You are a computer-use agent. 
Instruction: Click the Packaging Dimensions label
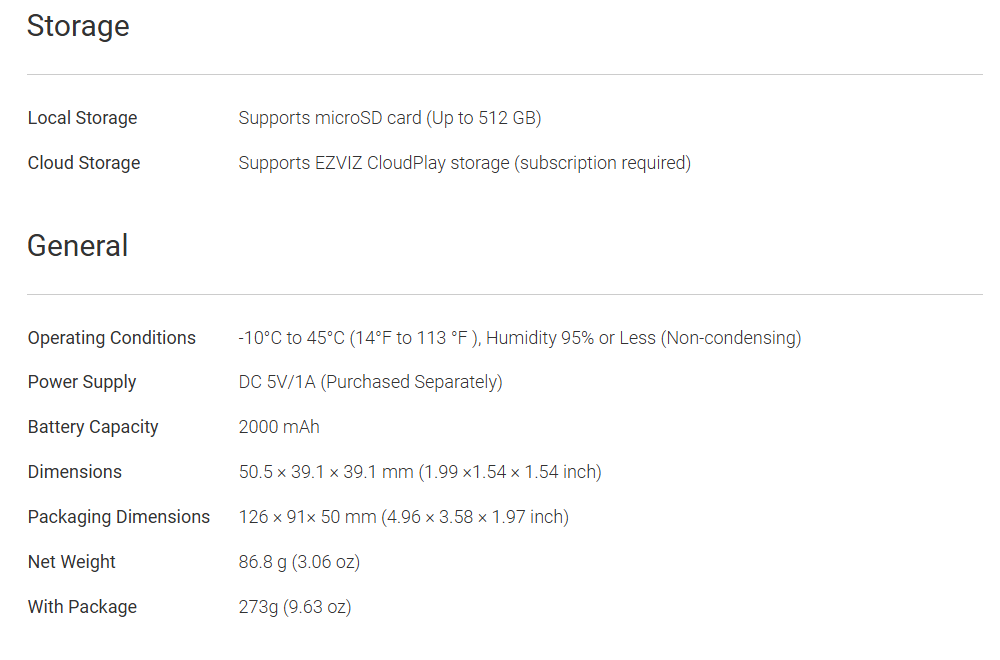pos(119,517)
